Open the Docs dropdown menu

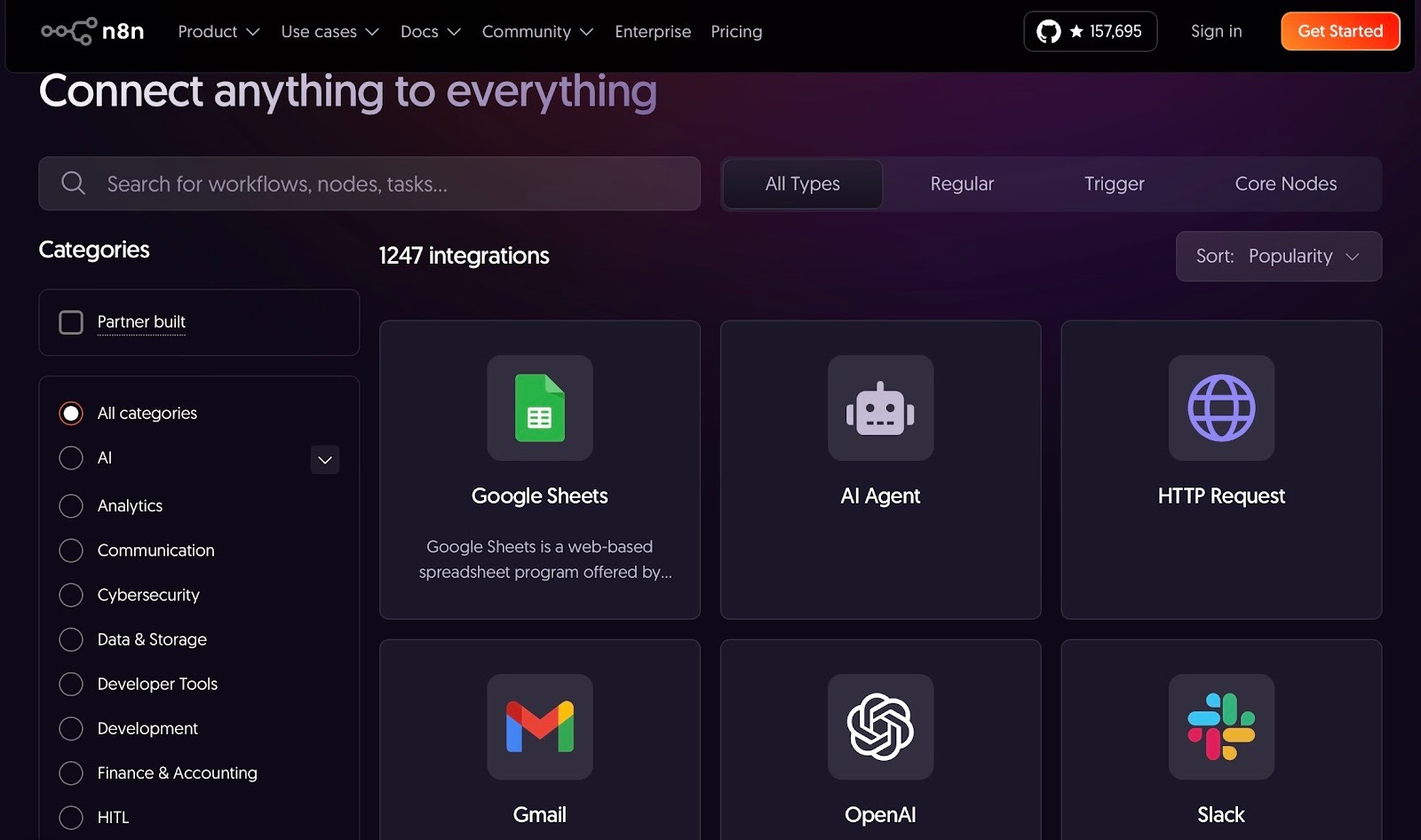(430, 32)
